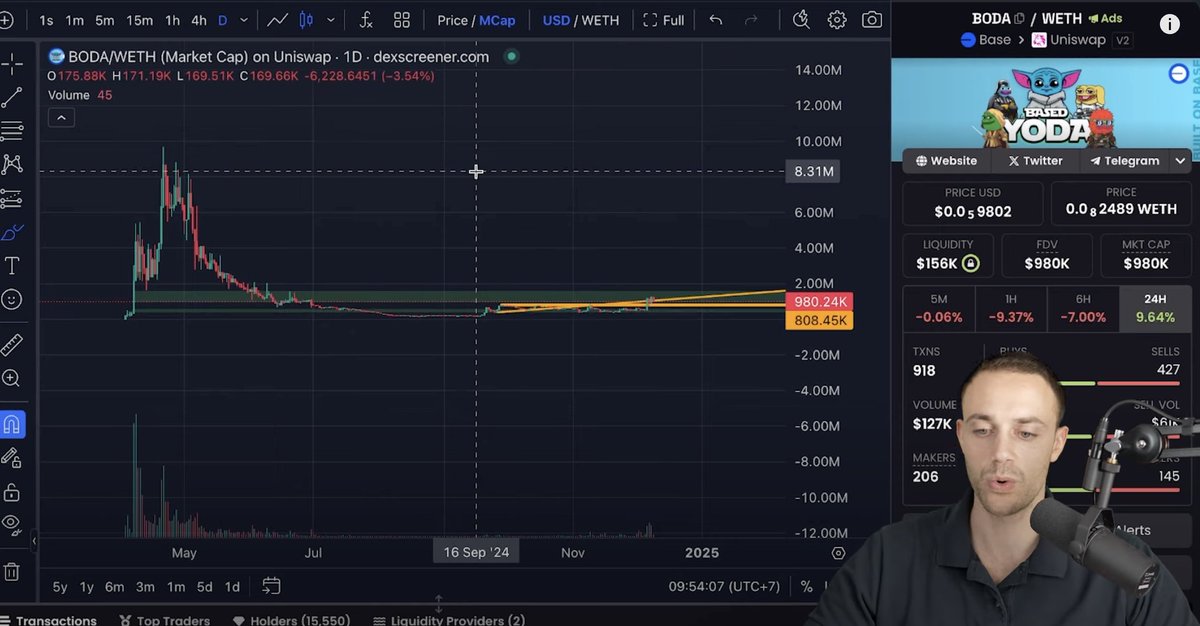Open the go-to-date calendar icon
The height and width of the screenshot is (626, 1200).
click(271, 586)
